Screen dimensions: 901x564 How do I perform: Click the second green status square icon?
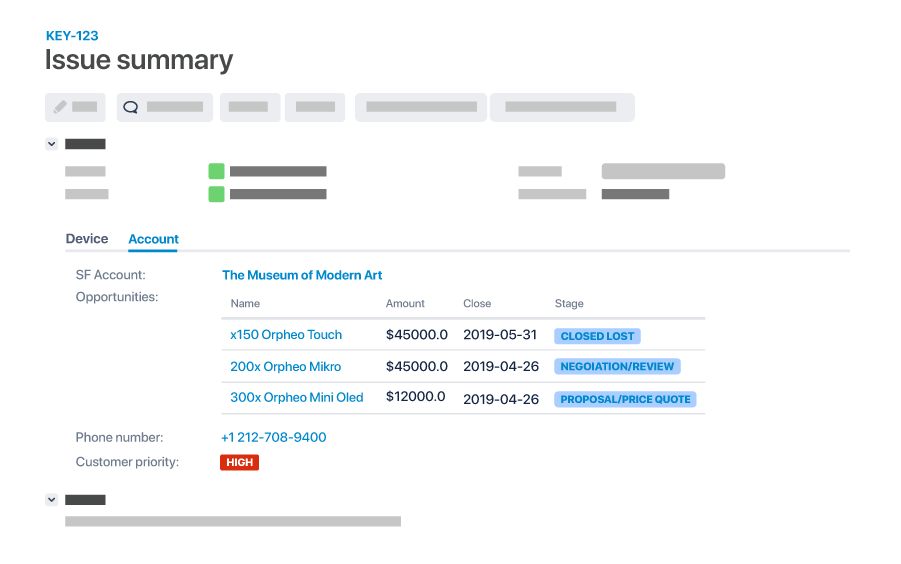(x=216, y=194)
